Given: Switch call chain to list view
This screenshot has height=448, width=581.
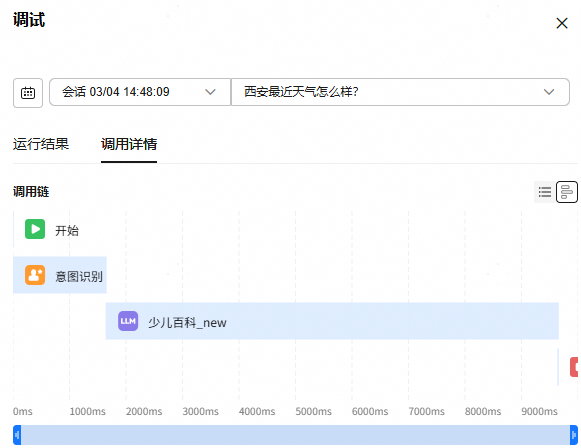Looking at the screenshot, I should 545,192.
